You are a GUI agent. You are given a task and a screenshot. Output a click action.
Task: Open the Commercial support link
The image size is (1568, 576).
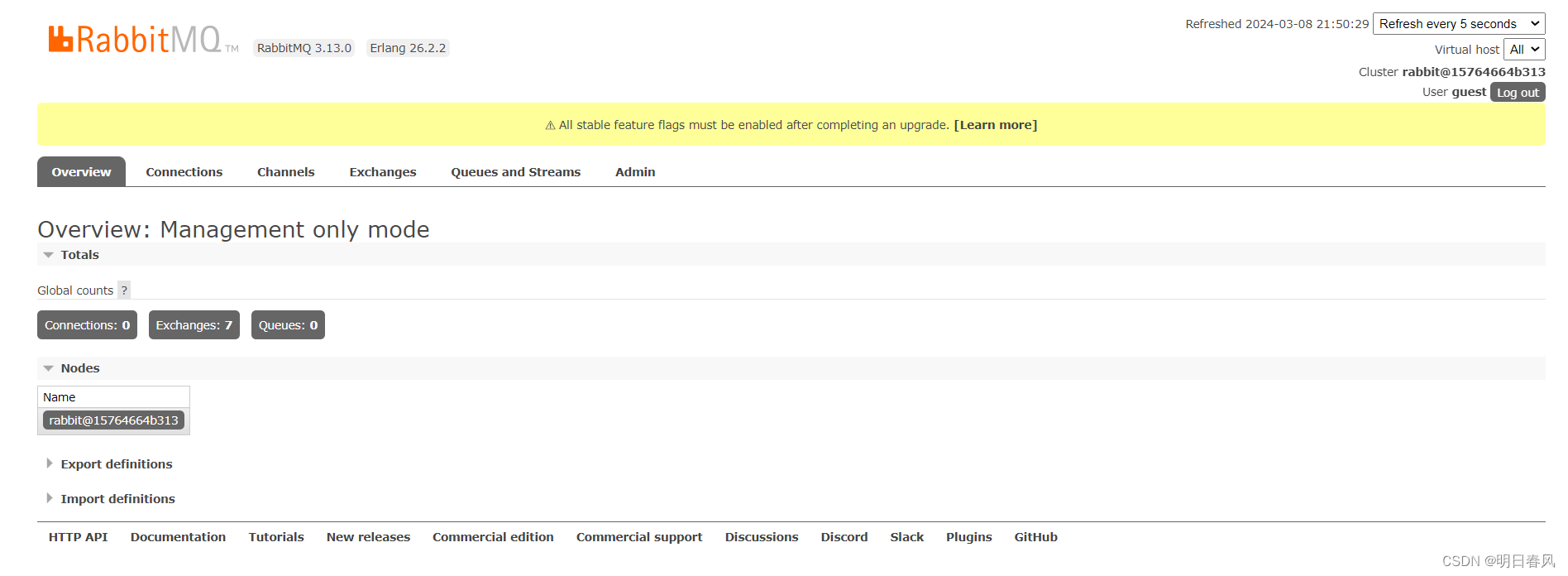pos(639,537)
